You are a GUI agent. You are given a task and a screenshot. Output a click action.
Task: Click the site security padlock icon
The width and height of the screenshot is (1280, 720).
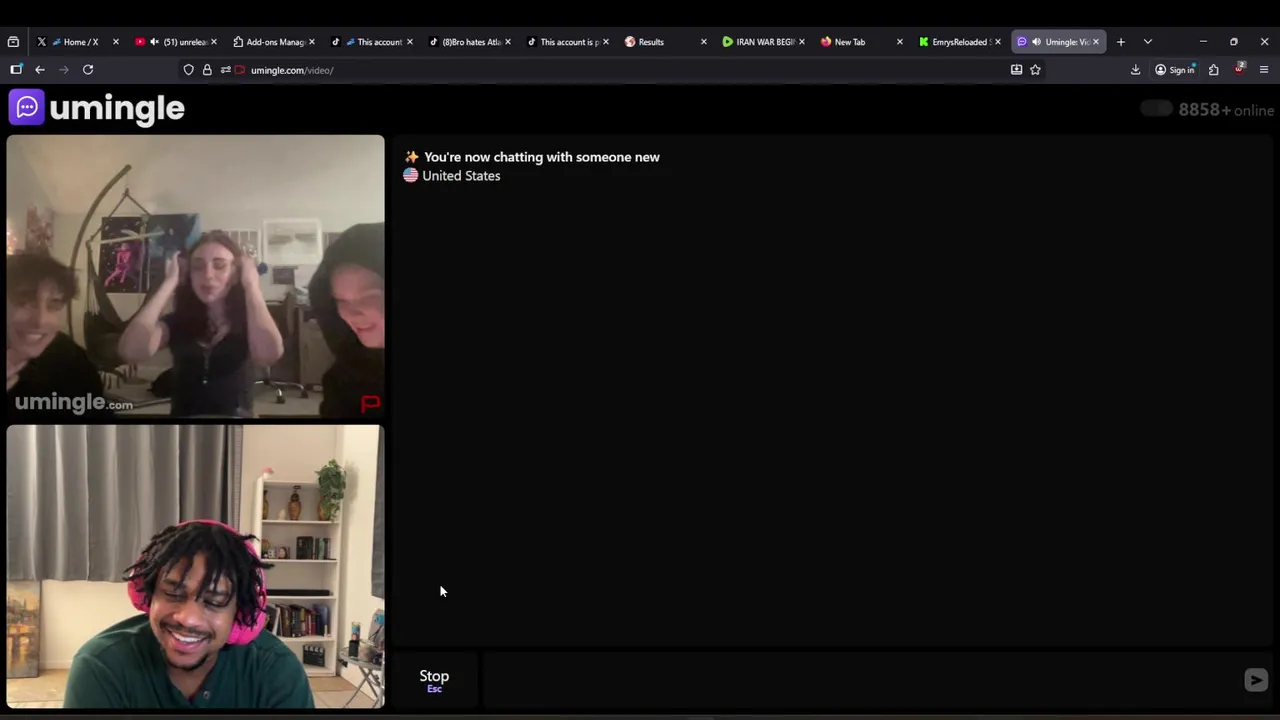[207, 70]
